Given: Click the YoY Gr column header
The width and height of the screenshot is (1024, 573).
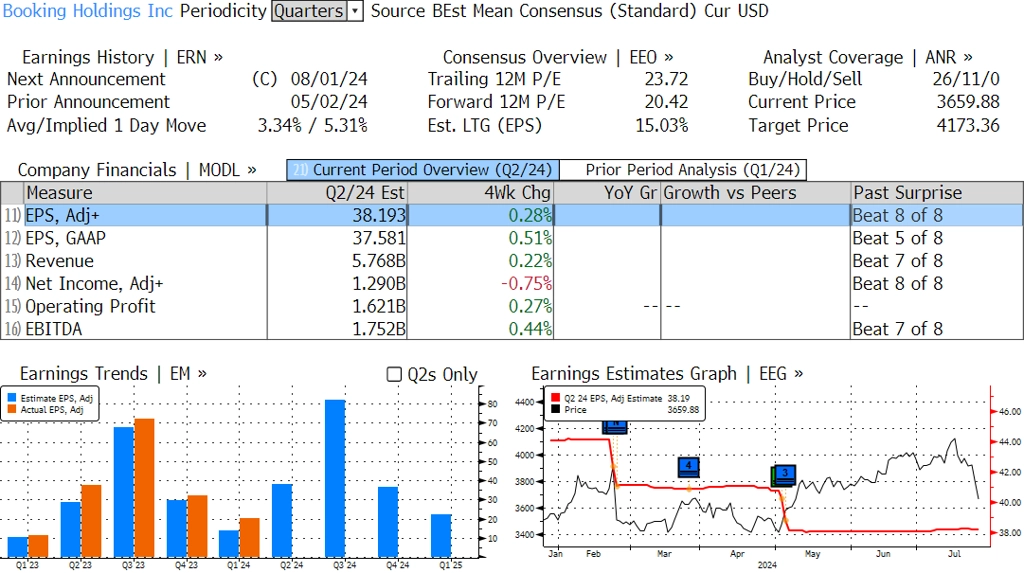Looking at the screenshot, I should point(607,193).
